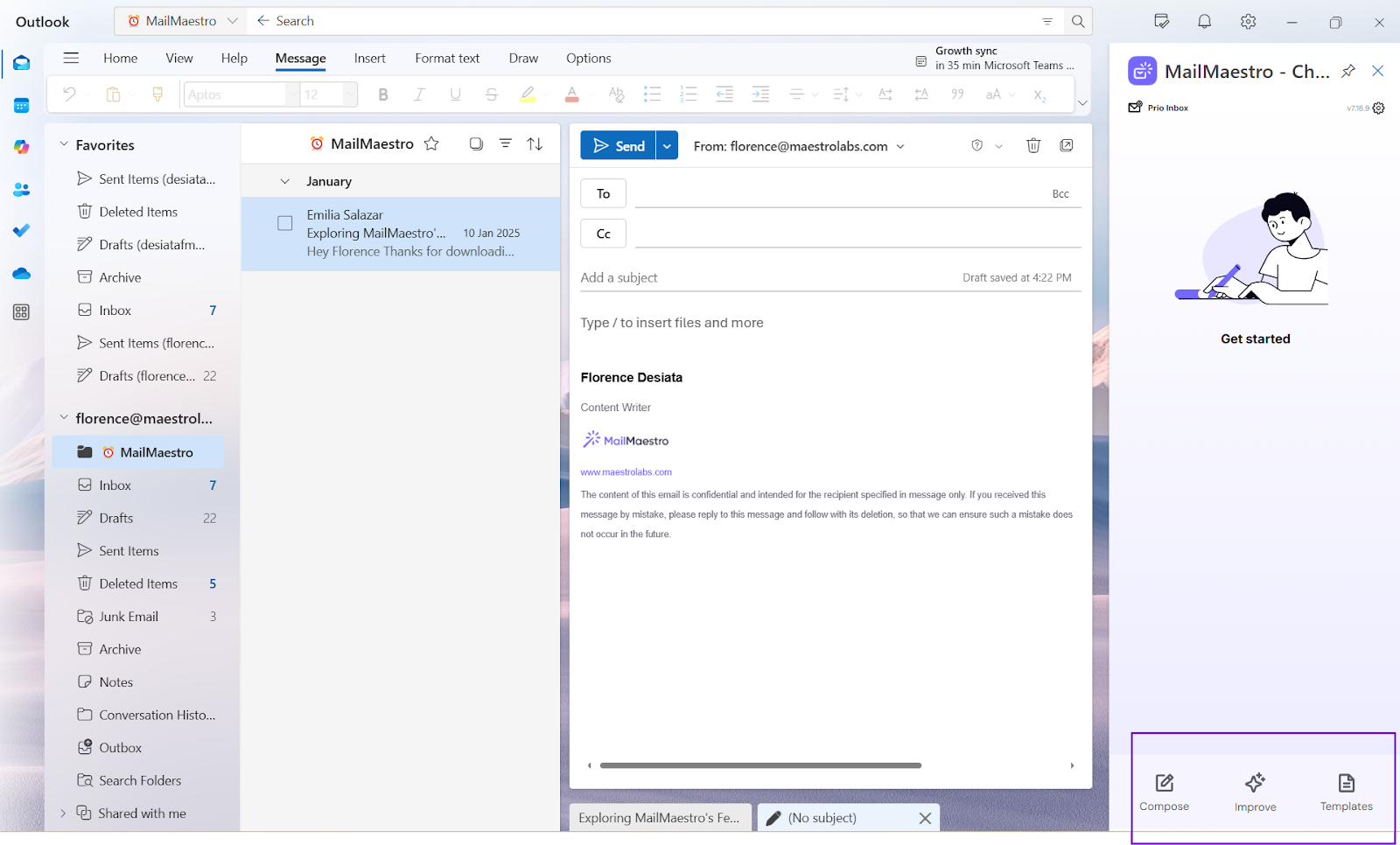Open Outlook settings gear
Screen dimensions: 1400x845
(1249, 22)
